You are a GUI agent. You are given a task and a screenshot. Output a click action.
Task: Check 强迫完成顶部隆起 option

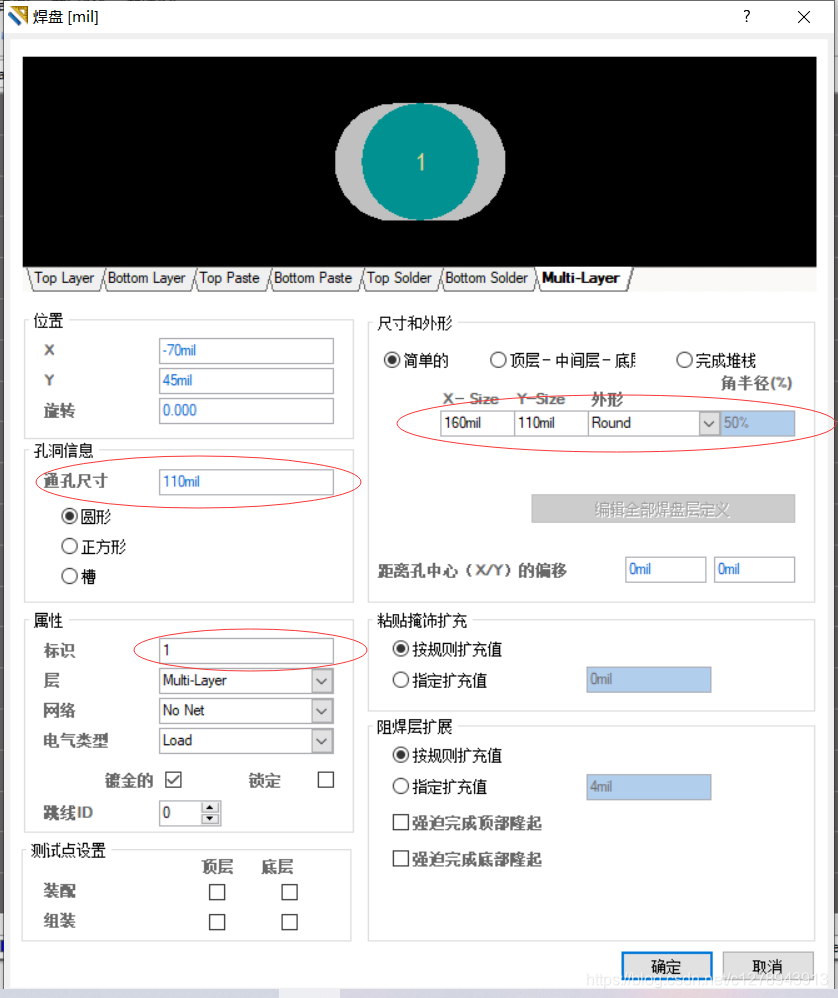pos(401,824)
